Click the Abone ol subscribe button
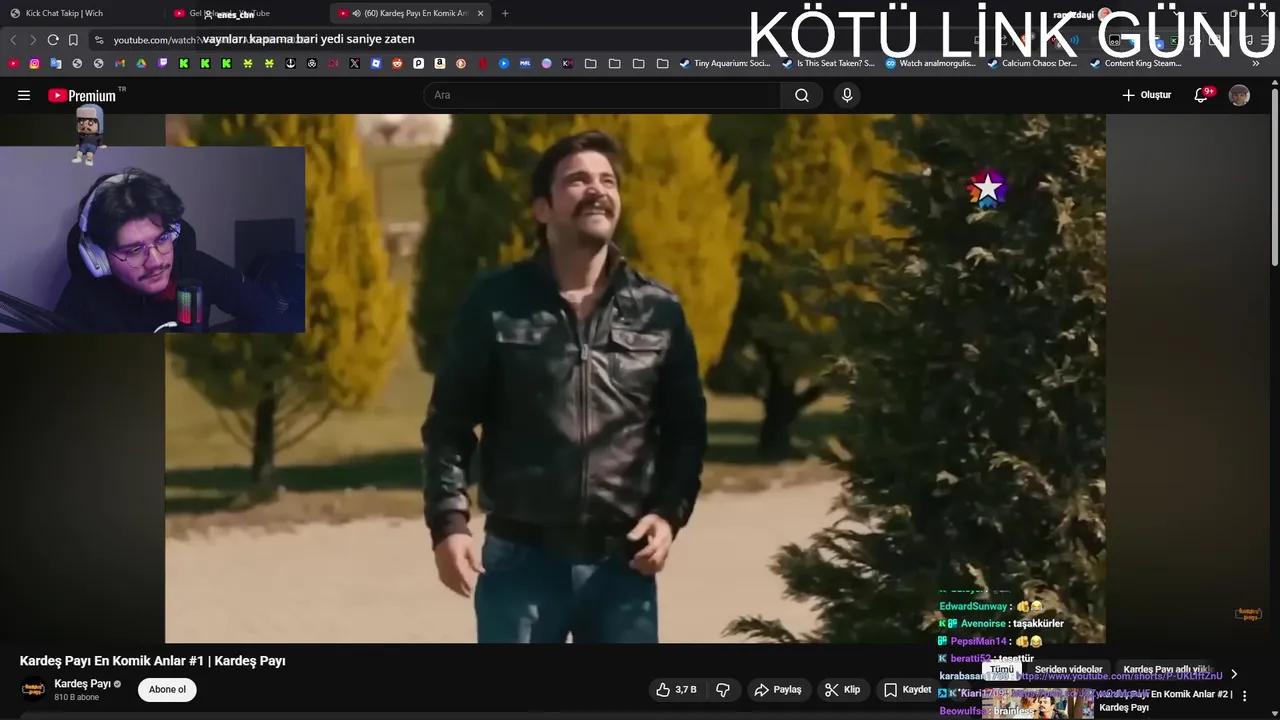The image size is (1280, 720). (167, 689)
